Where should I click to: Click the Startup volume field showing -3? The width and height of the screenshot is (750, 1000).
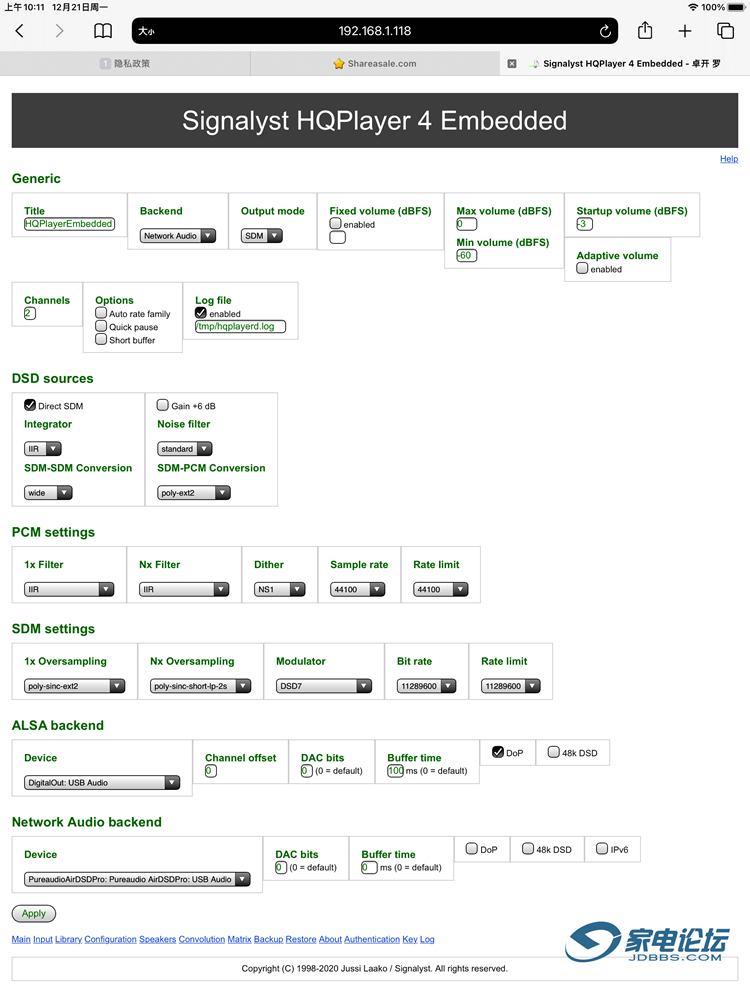584,224
